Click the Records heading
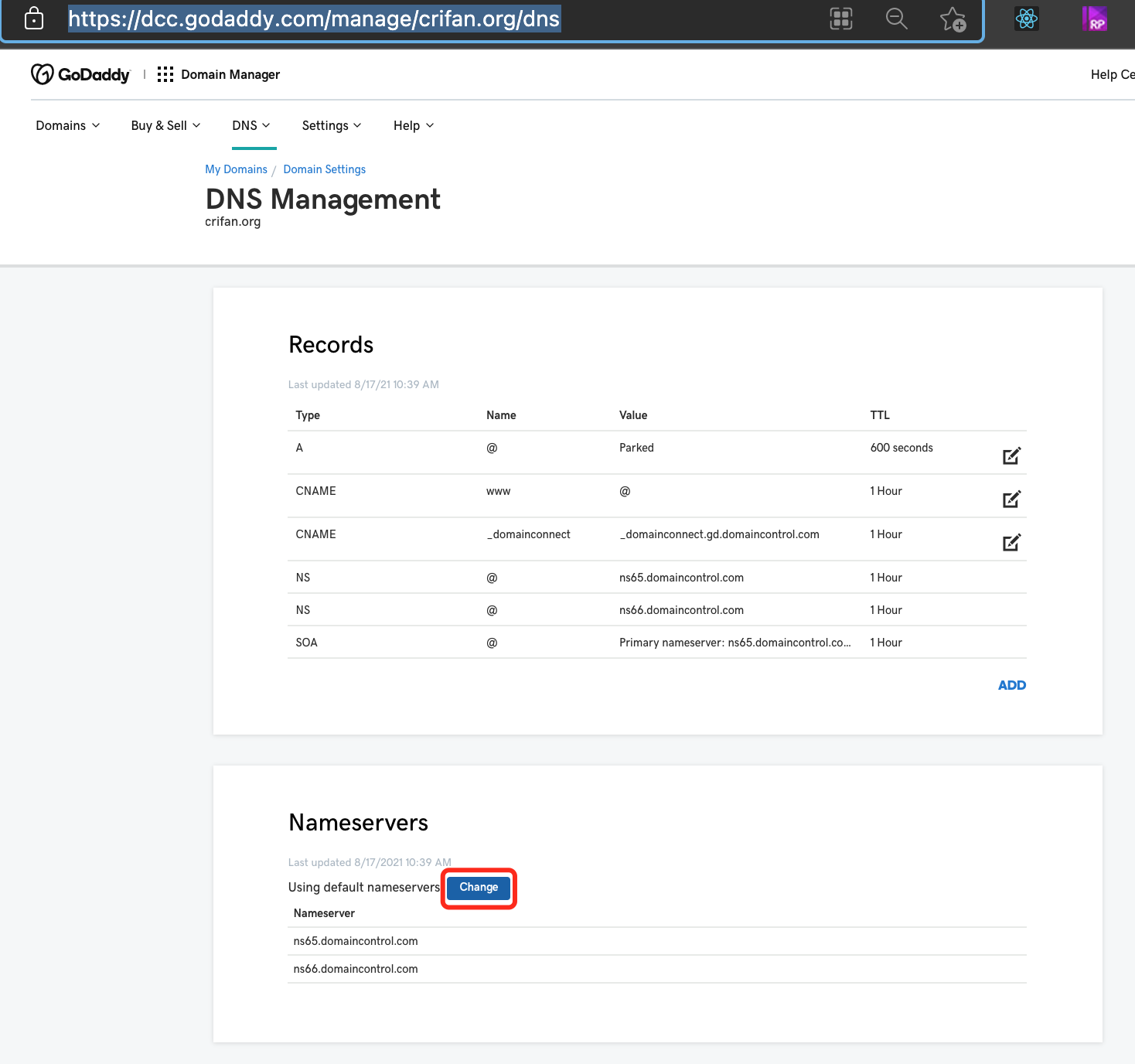The image size is (1135, 1064). click(x=331, y=345)
